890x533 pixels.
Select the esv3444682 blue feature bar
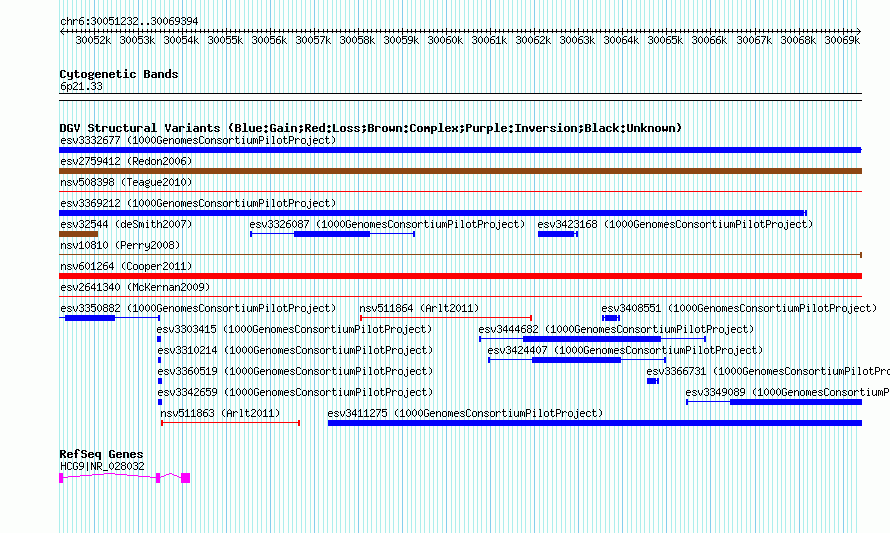click(593, 339)
